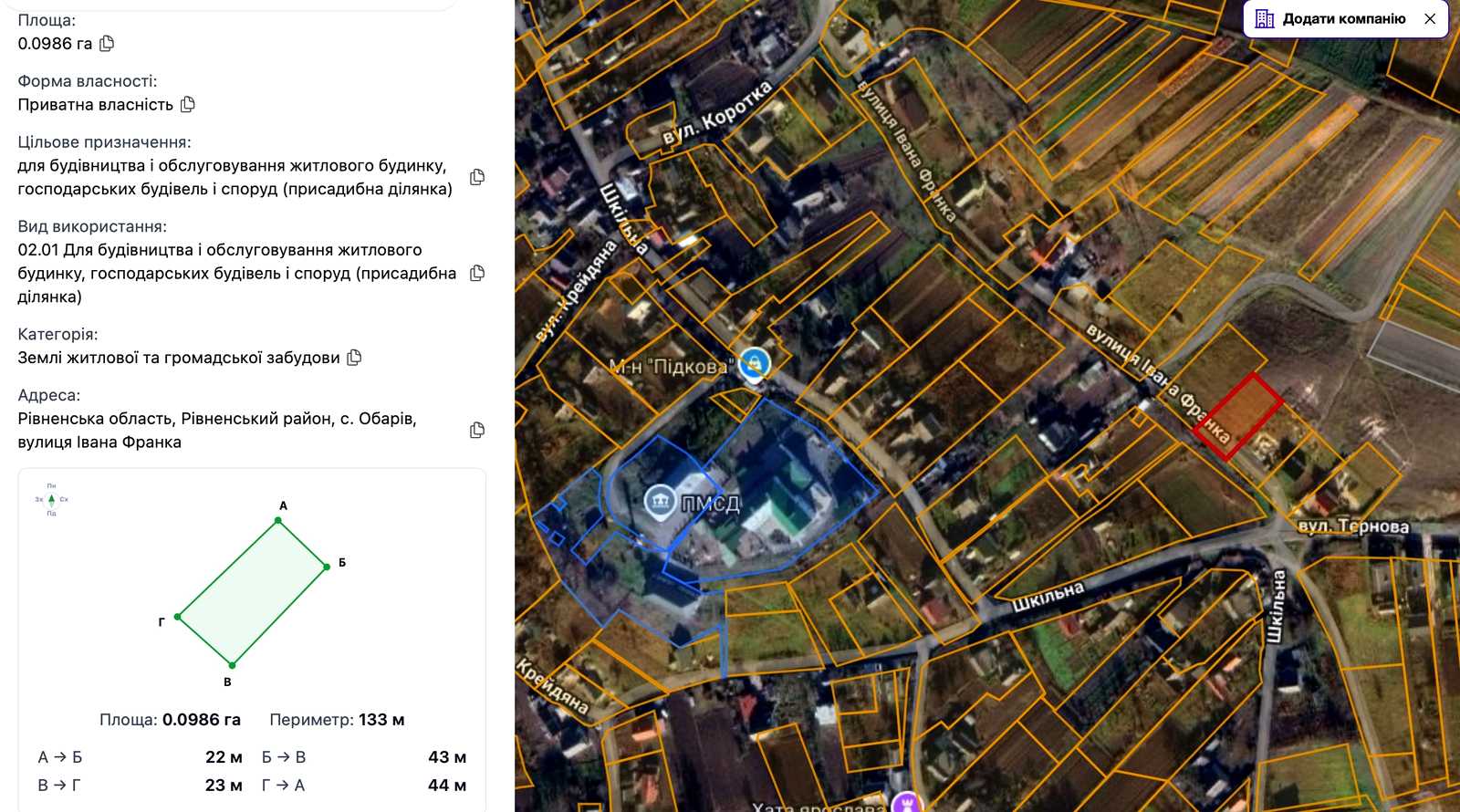Click the Додати компанію button

pyautogui.click(x=1346, y=19)
